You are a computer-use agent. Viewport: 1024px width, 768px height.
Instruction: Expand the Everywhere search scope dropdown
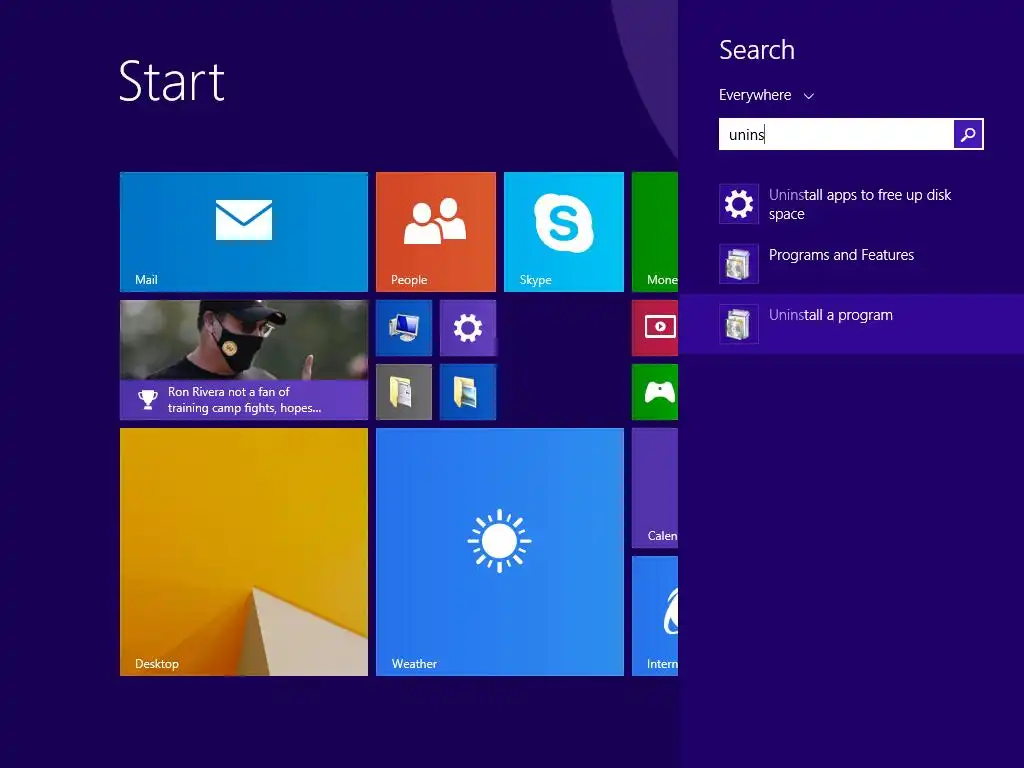(x=767, y=95)
